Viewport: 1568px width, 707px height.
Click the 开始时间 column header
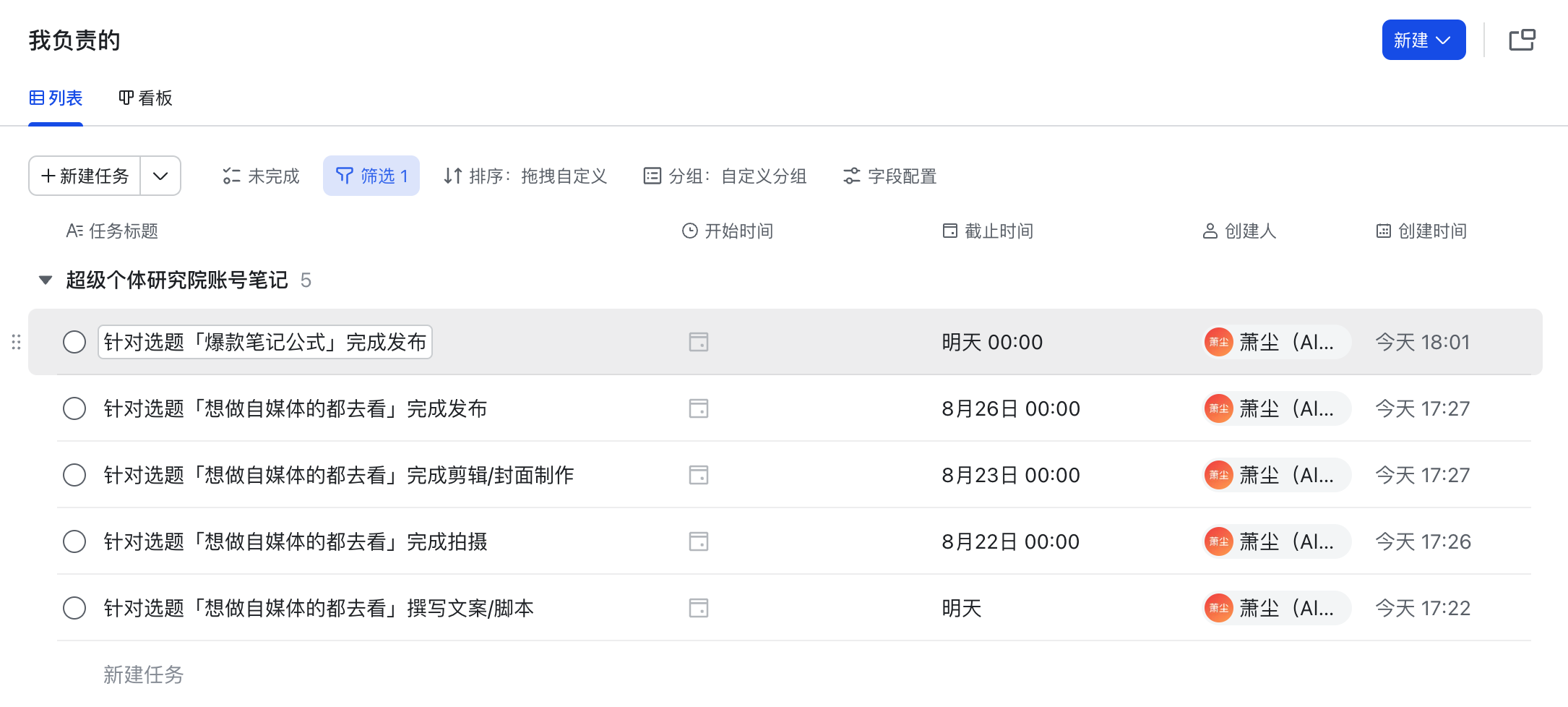[x=728, y=231]
